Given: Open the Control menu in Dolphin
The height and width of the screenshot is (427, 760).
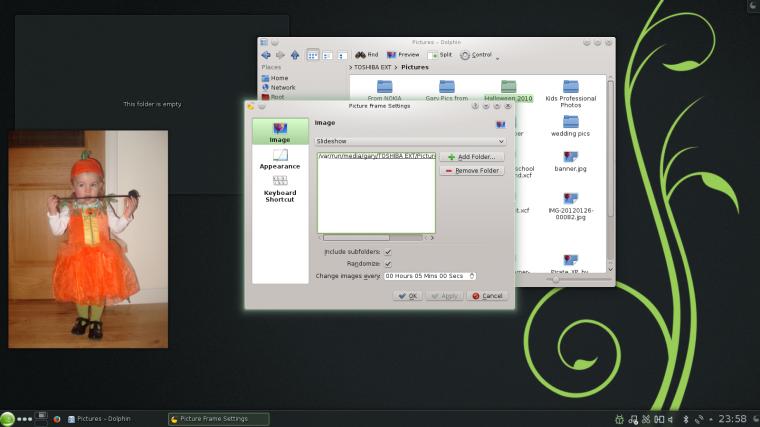Looking at the screenshot, I should click(475, 55).
